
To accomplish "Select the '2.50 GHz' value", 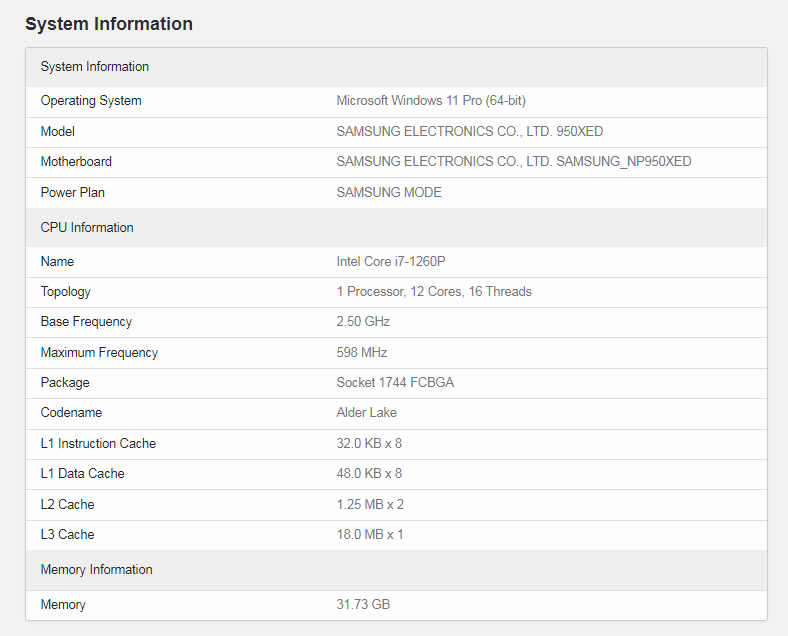I will click(363, 322).
